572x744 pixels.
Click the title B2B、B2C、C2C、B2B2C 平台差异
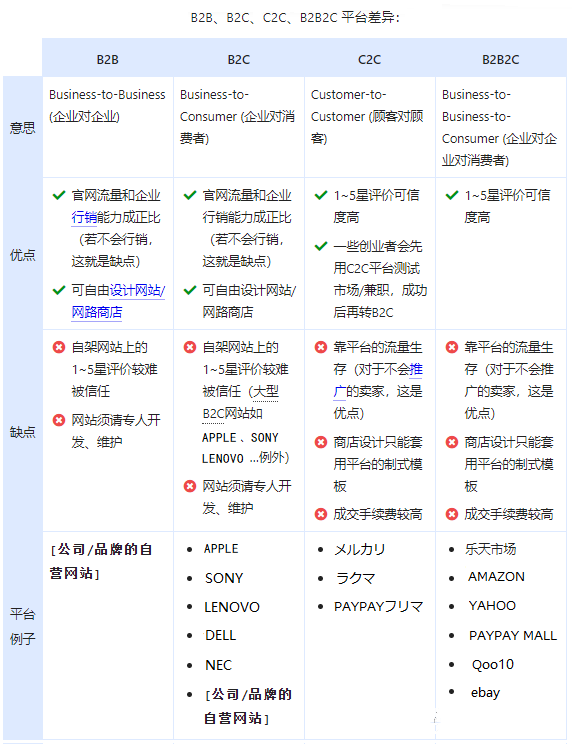pos(295,18)
